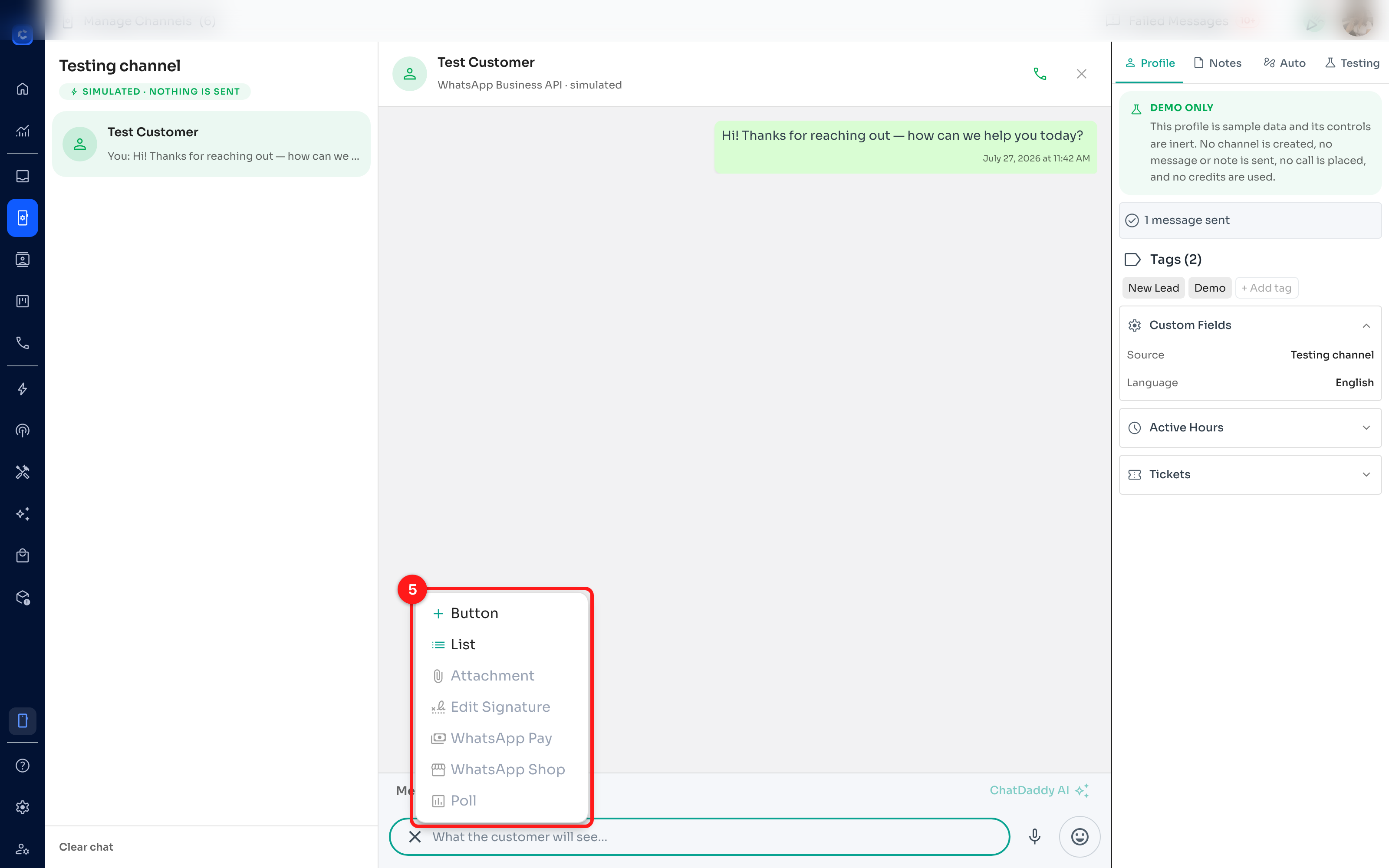Click the phone call icon in chat header
This screenshot has width=1389, height=868.
(x=1040, y=74)
